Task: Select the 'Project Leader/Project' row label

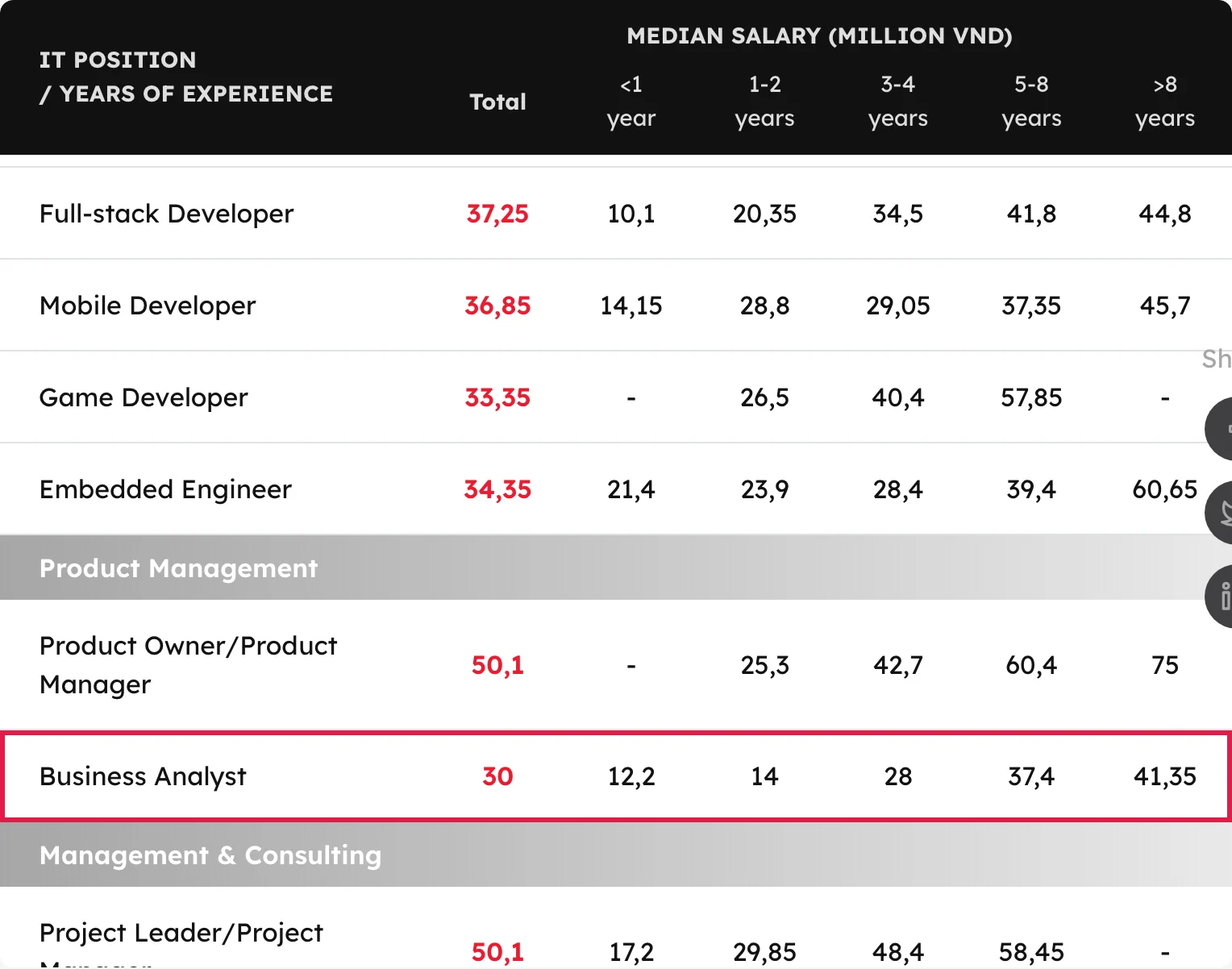Action: pos(181,933)
